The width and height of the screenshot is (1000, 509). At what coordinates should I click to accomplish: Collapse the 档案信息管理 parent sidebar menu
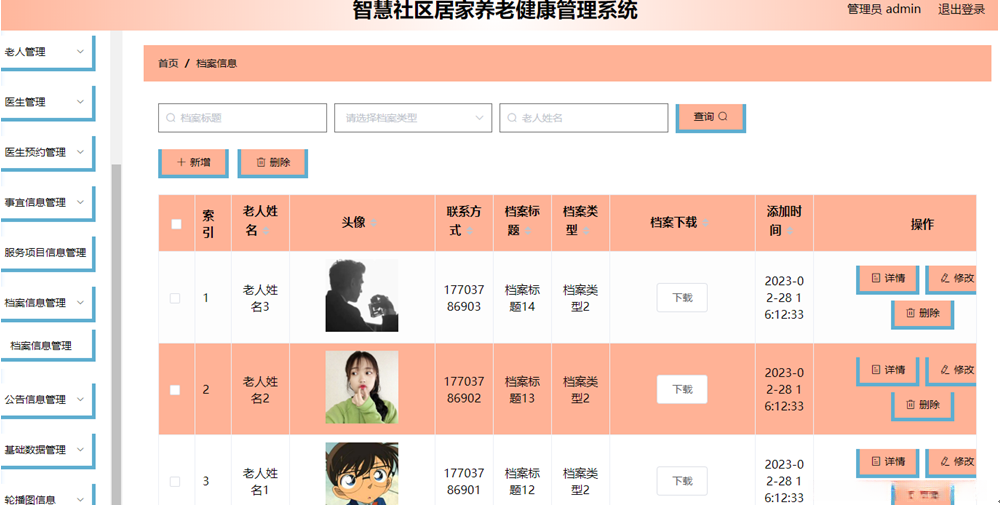[x=46, y=303]
